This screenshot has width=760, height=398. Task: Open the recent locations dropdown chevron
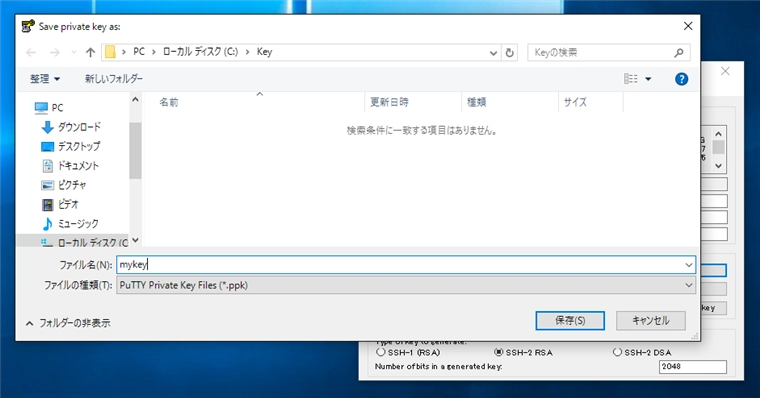pos(74,52)
